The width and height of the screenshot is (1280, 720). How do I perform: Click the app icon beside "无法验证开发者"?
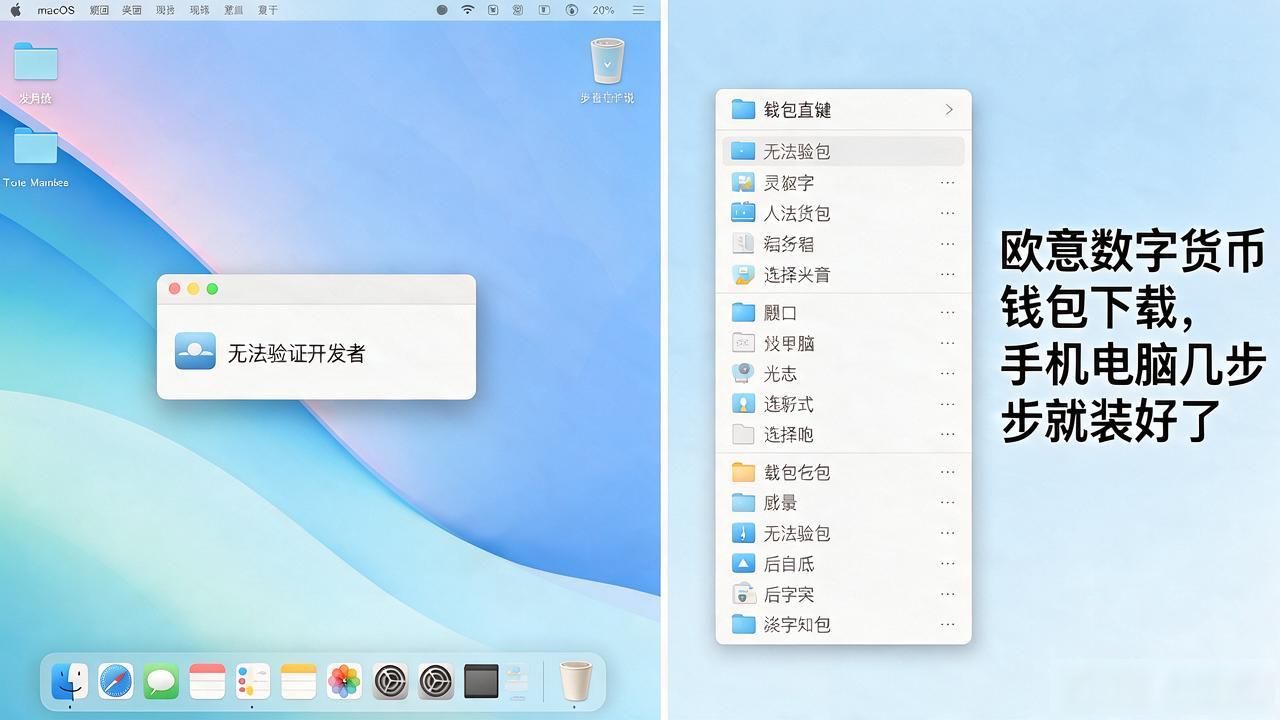(195, 352)
